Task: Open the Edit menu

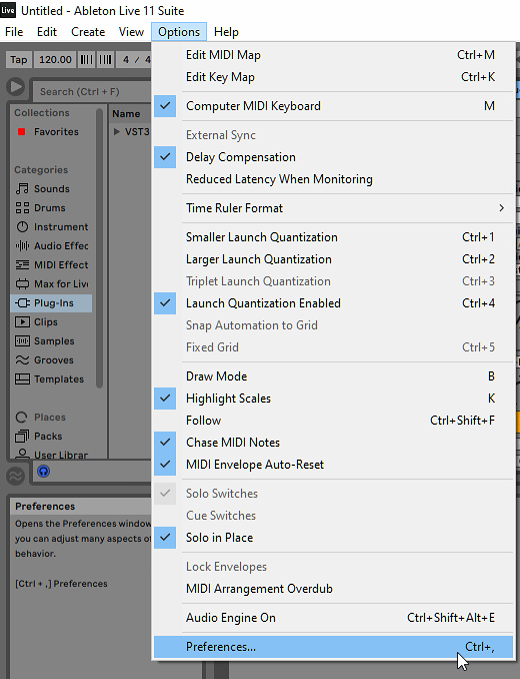Action: pos(47,32)
